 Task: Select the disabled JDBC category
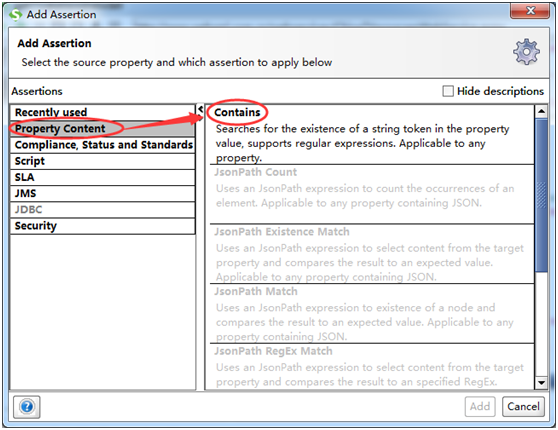click(x=102, y=210)
